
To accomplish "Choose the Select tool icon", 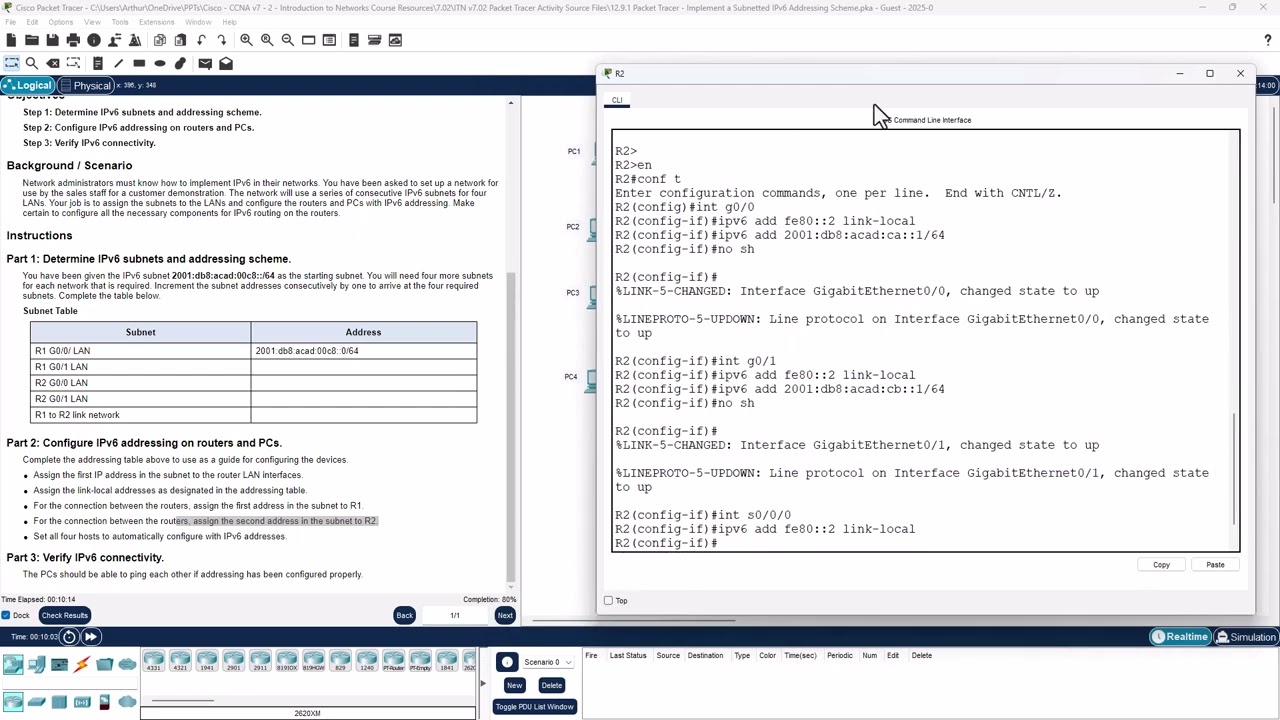I will 11,63.
